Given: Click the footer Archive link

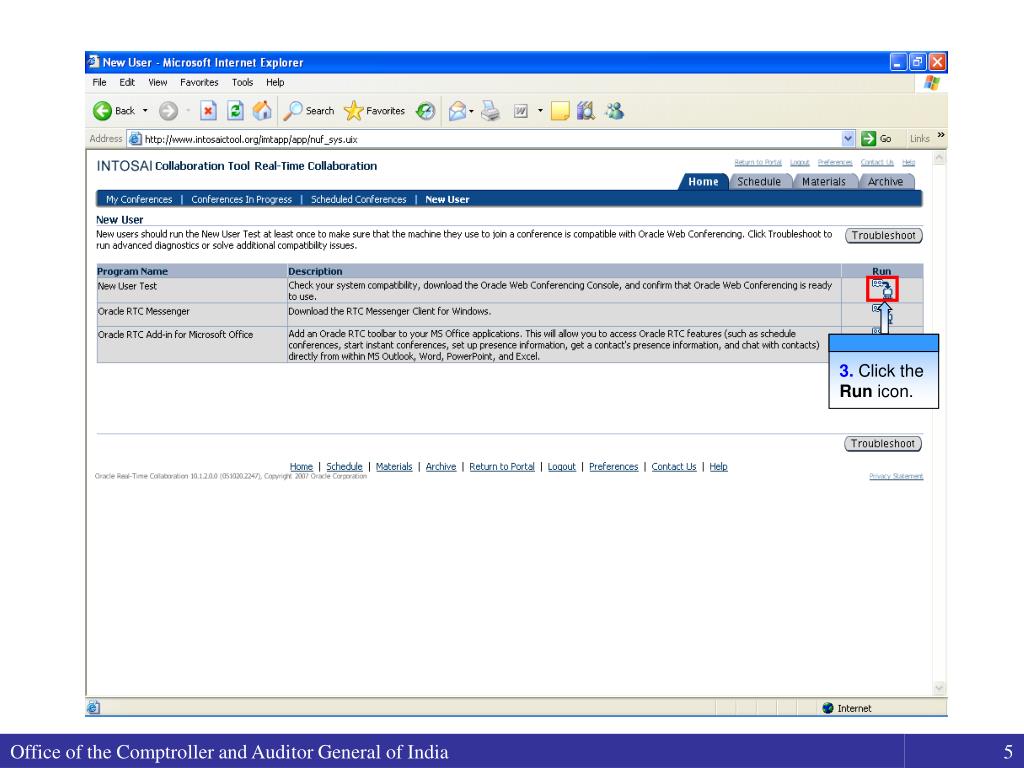Looking at the screenshot, I should [441, 466].
